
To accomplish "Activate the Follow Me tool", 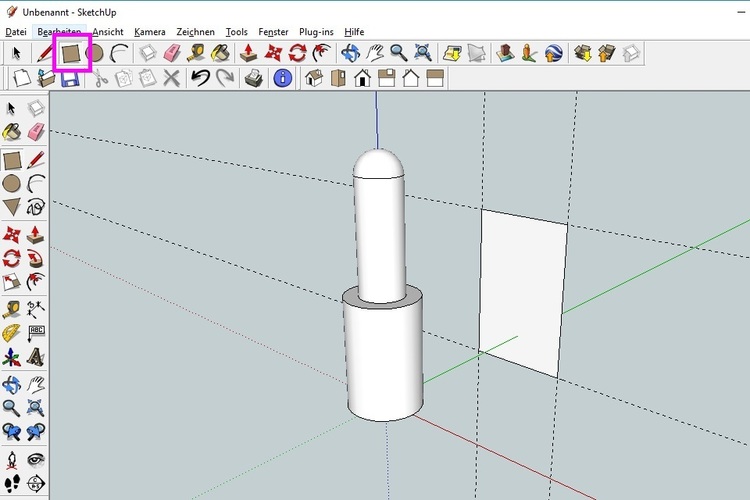I will [x=36, y=259].
